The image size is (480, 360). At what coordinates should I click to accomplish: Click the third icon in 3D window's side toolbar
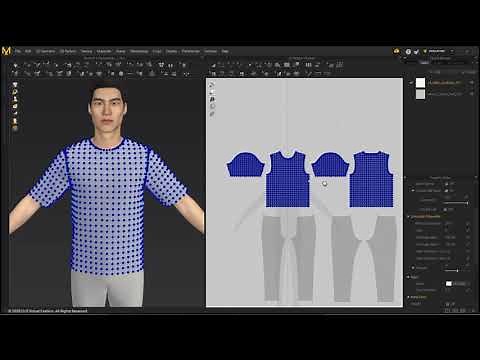click(15, 99)
